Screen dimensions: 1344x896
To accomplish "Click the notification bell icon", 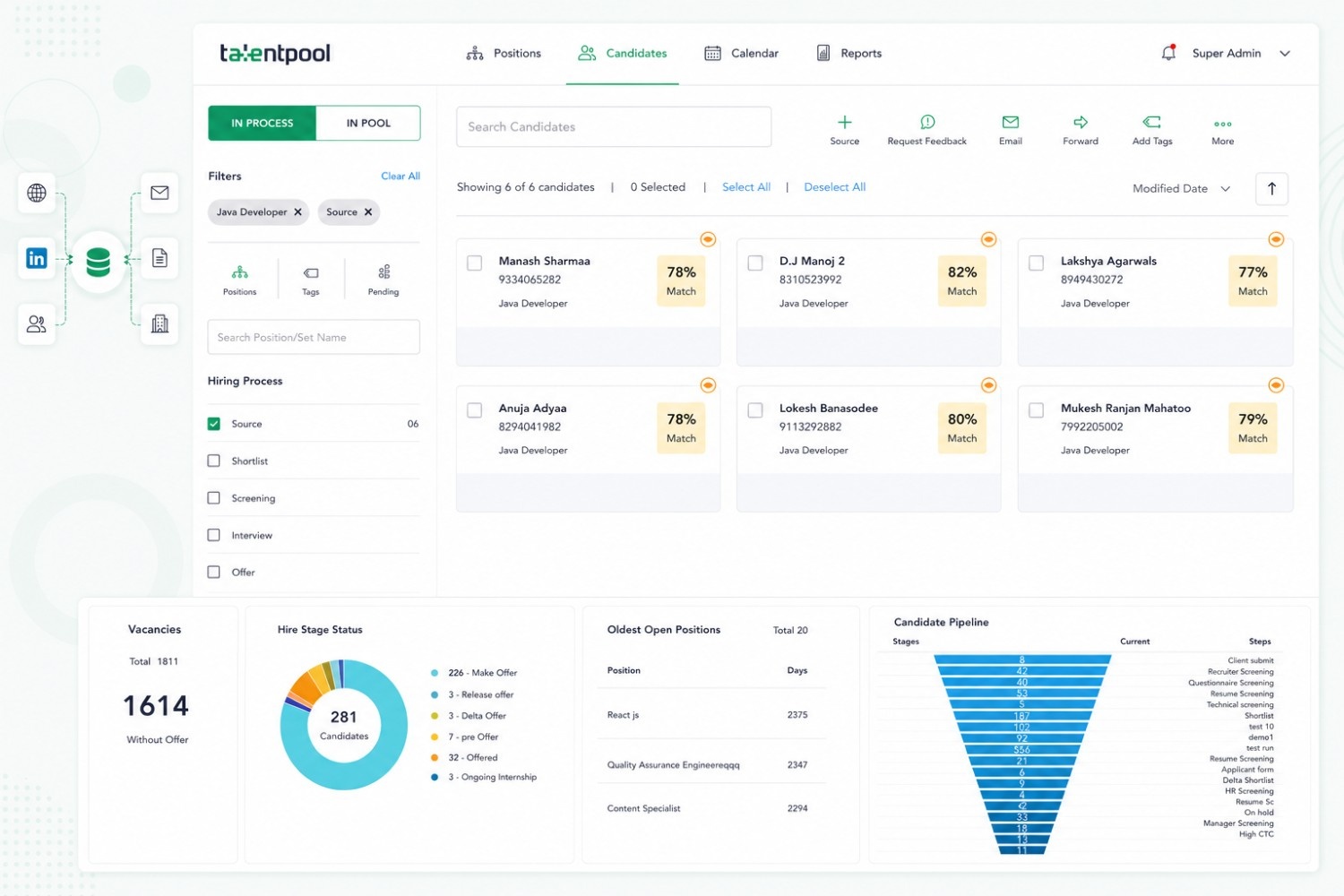I will (1168, 53).
